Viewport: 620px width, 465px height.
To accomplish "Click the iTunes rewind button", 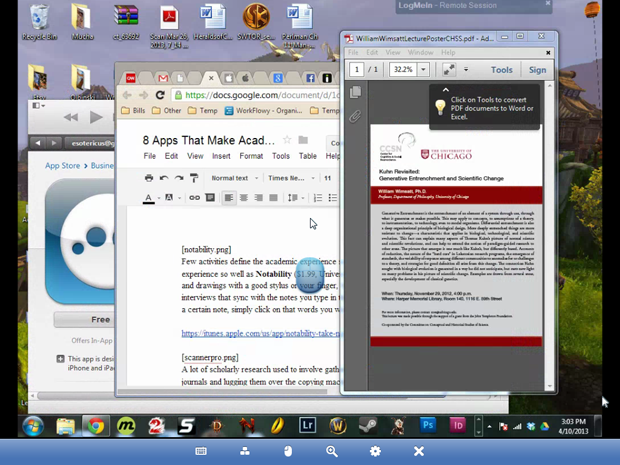I will tap(71, 117).
